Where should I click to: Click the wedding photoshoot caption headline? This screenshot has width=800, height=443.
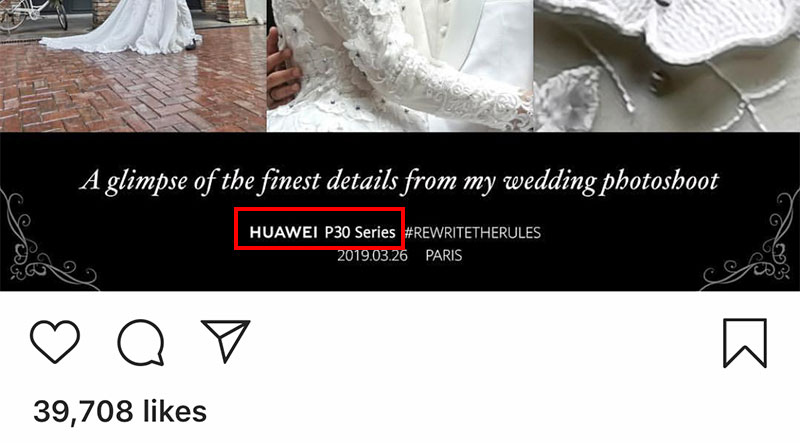(x=399, y=181)
